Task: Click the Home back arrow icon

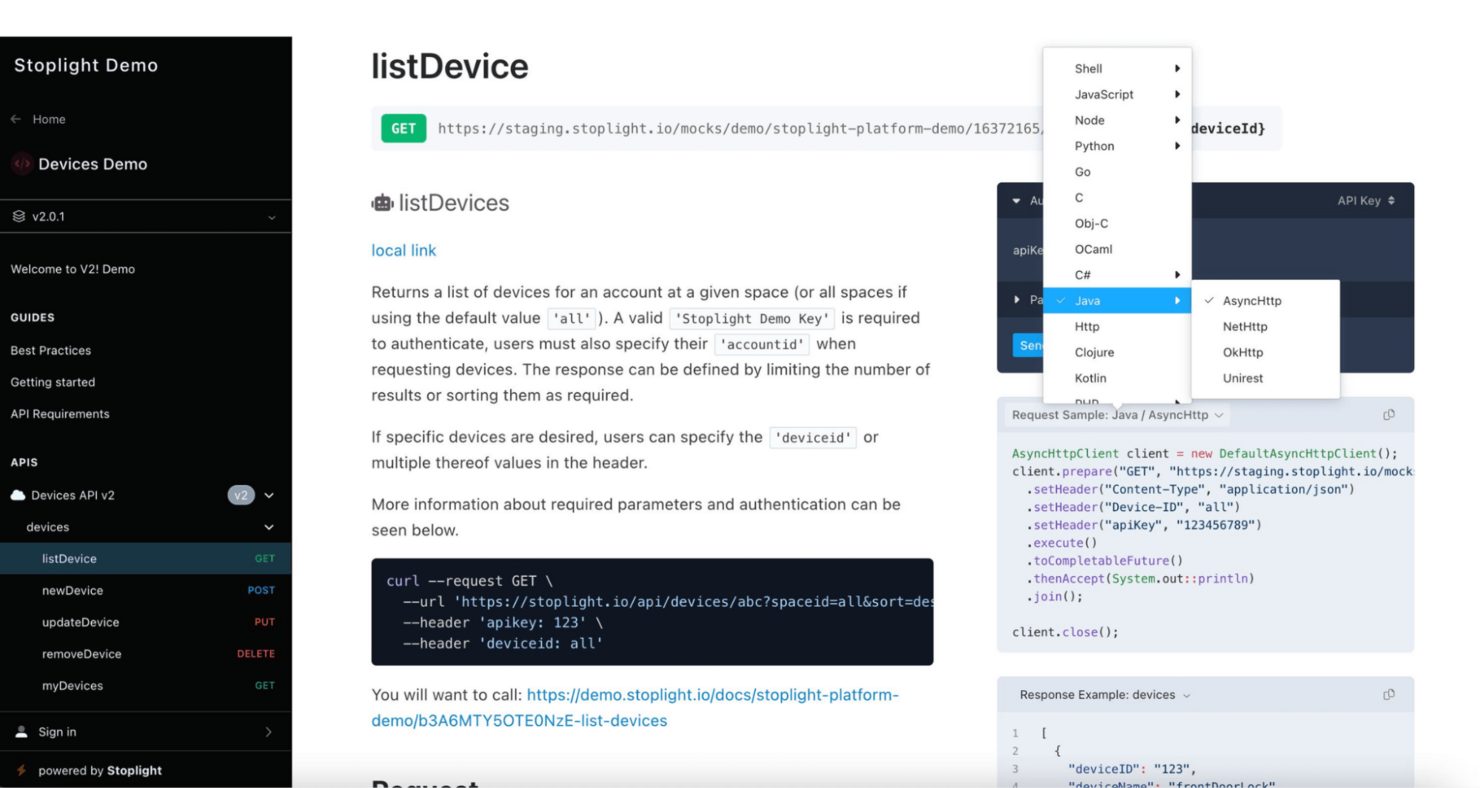Action: click(16, 119)
